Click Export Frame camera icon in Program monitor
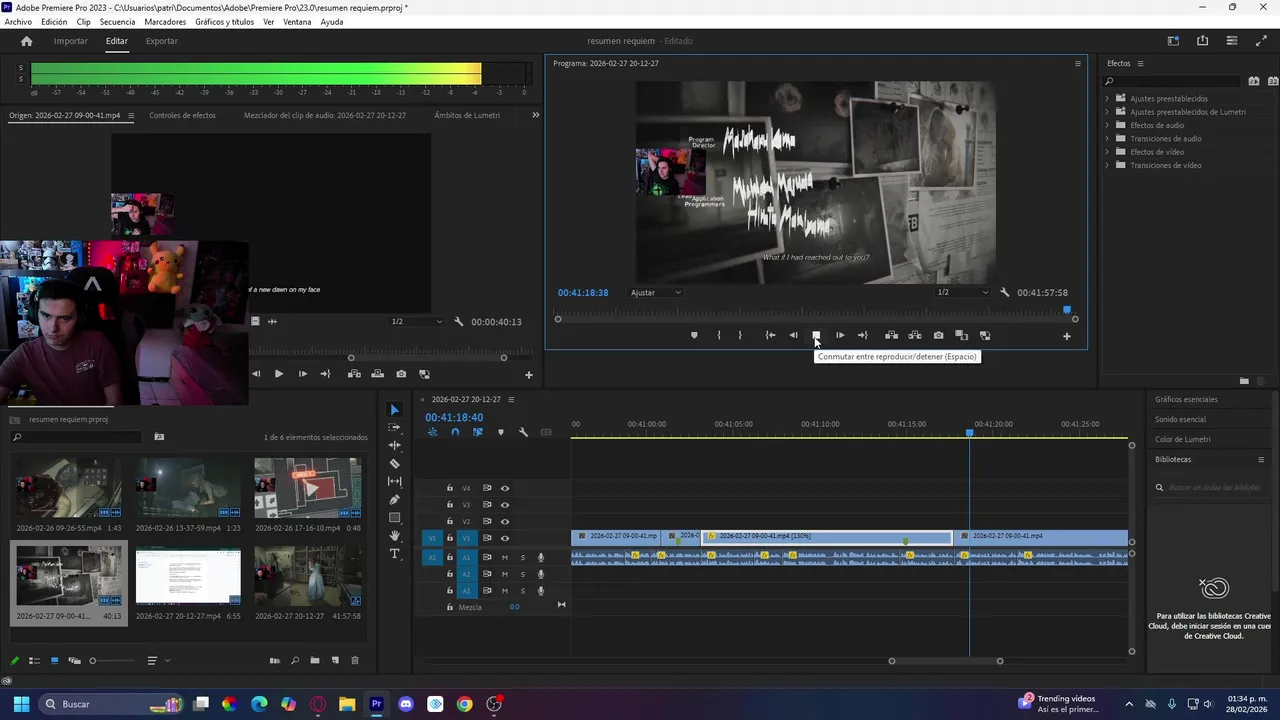1280x720 pixels. click(938, 336)
